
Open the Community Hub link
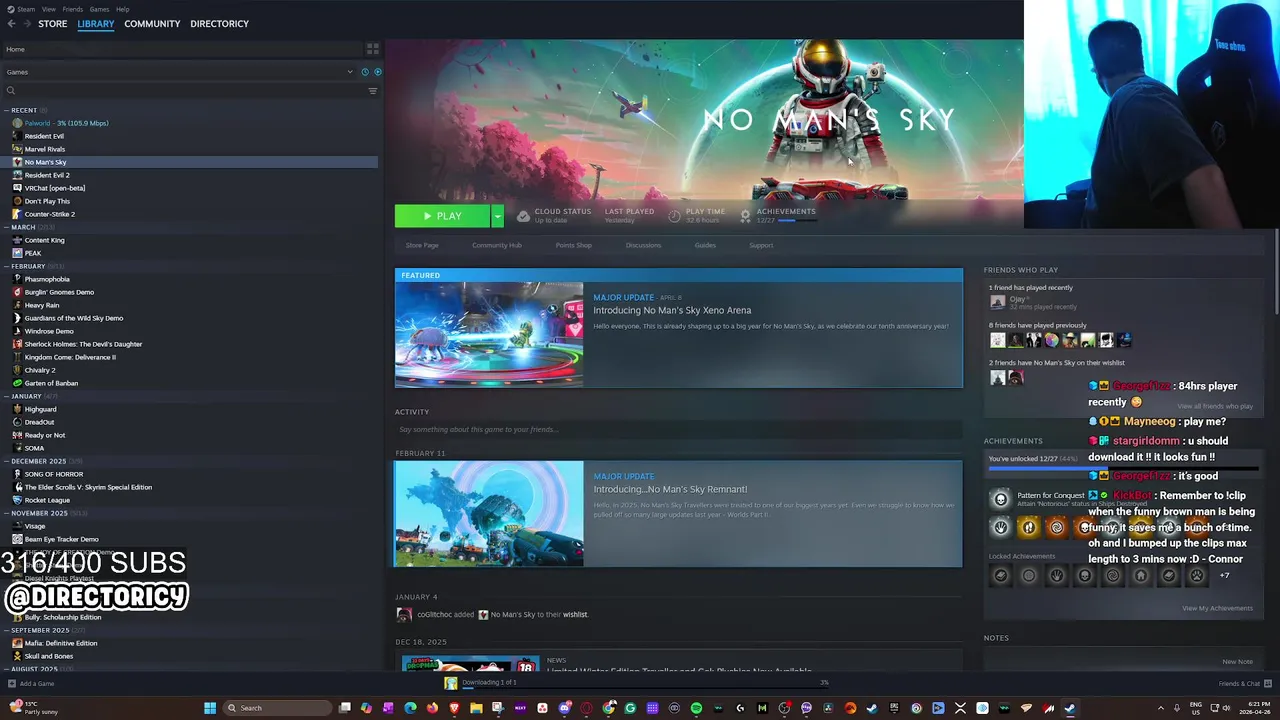coord(497,245)
